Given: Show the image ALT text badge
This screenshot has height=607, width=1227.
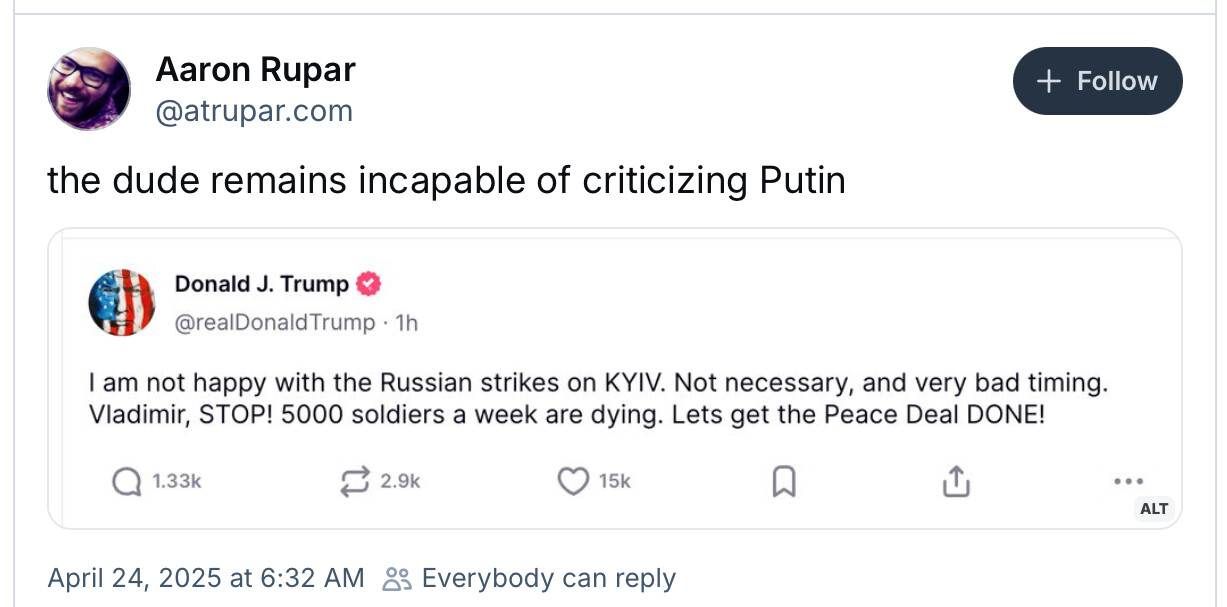Looking at the screenshot, I should (x=1153, y=509).
